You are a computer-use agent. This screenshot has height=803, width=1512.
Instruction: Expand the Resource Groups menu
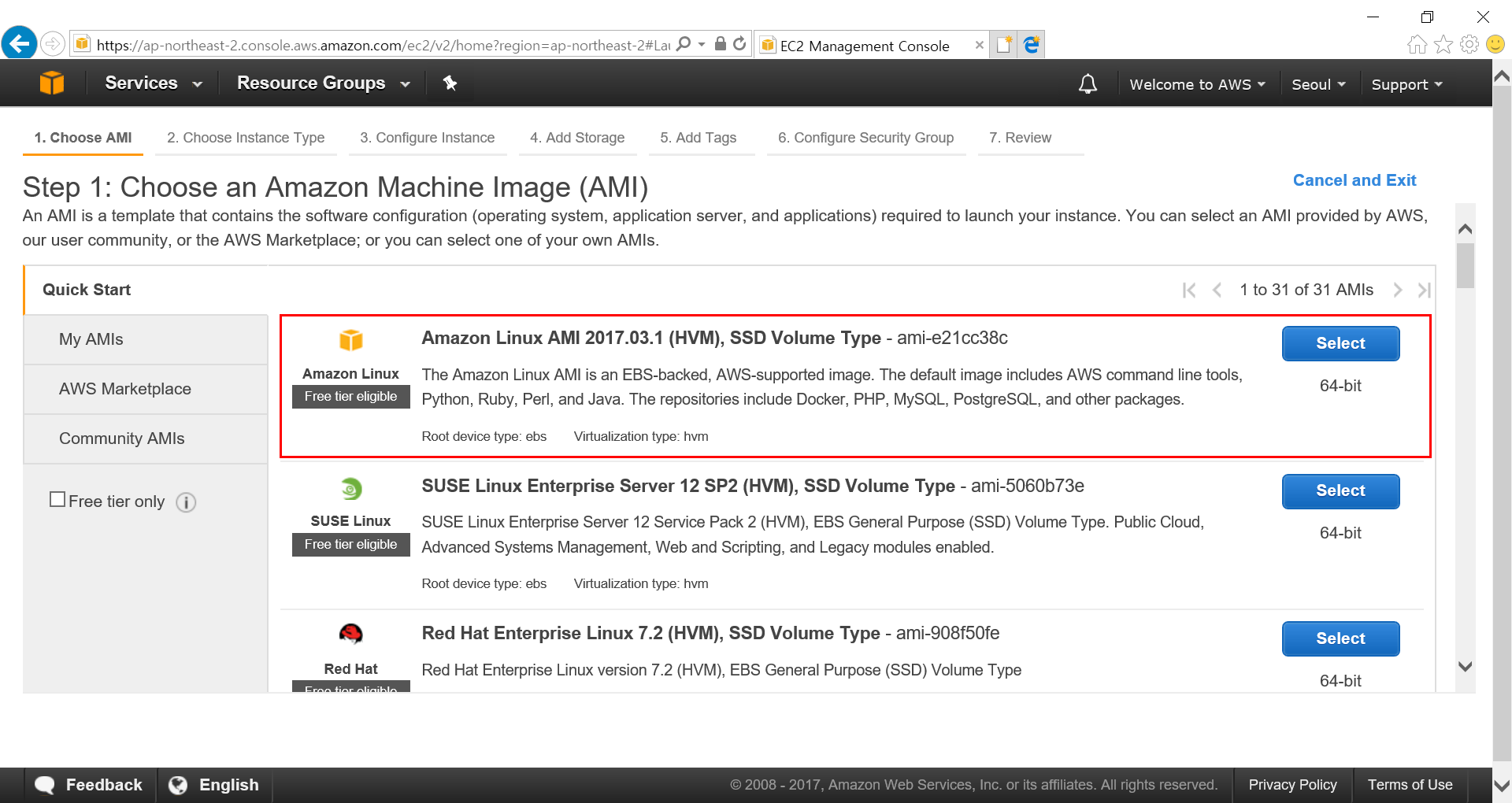point(324,83)
